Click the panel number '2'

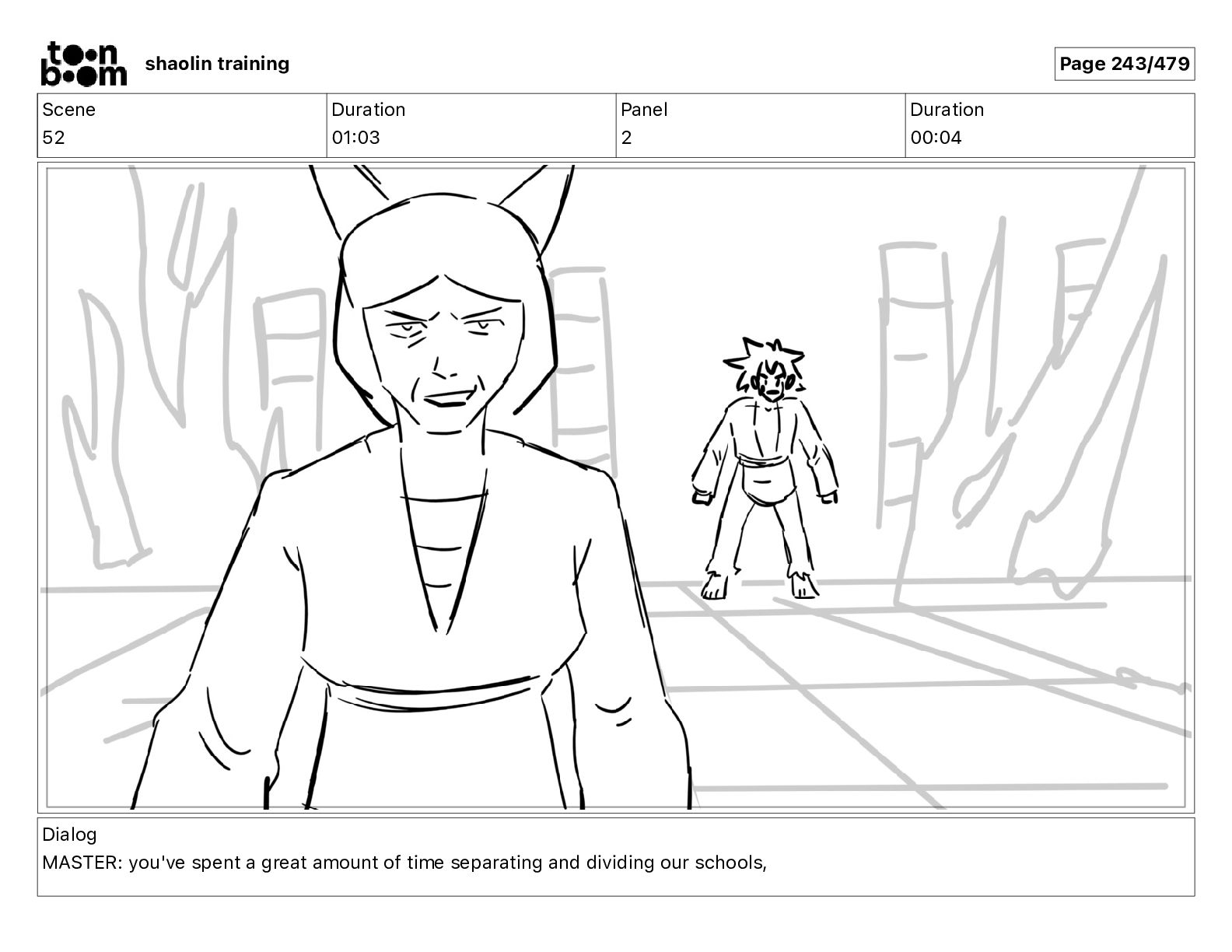tap(626, 138)
